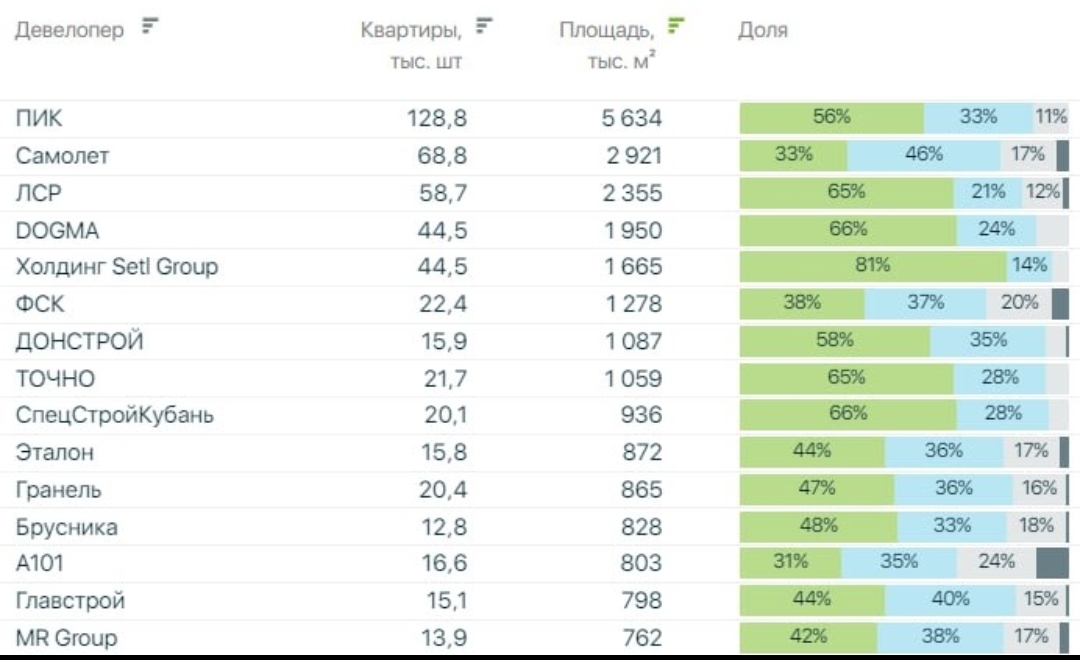Select the blue 35% segment for ДОНСТРОЙ
Image resolution: width=1080 pixels, height=660 pixels.
[987, 340]
